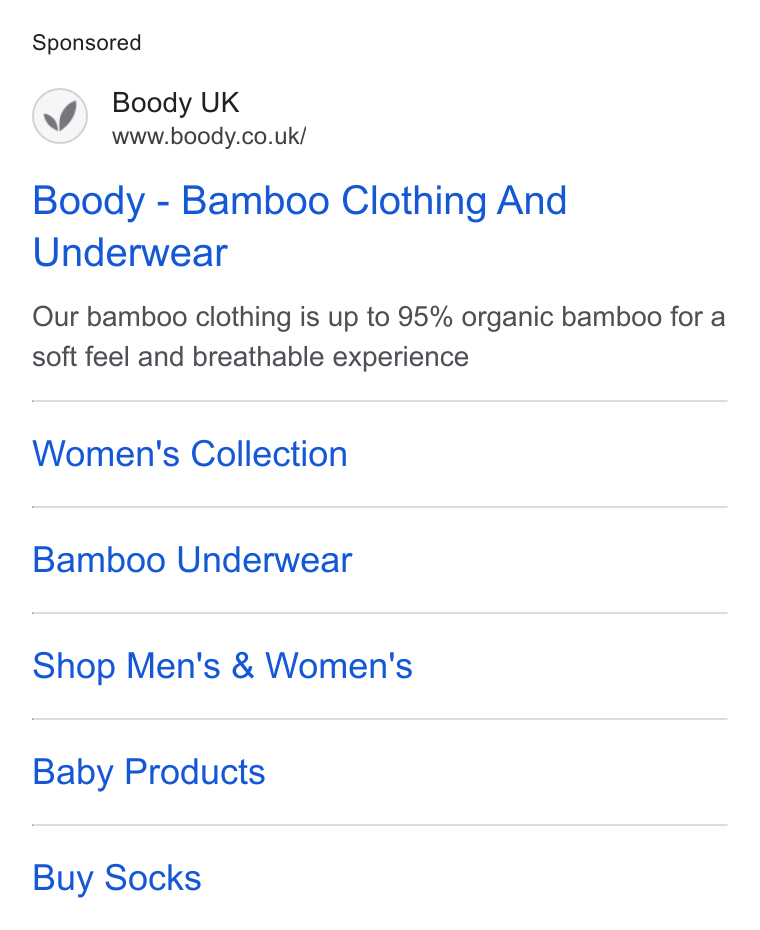Click the Boody Bamboo Clothing headline link
The width and height of the screenshot is (760, 930).
[300, 227]
